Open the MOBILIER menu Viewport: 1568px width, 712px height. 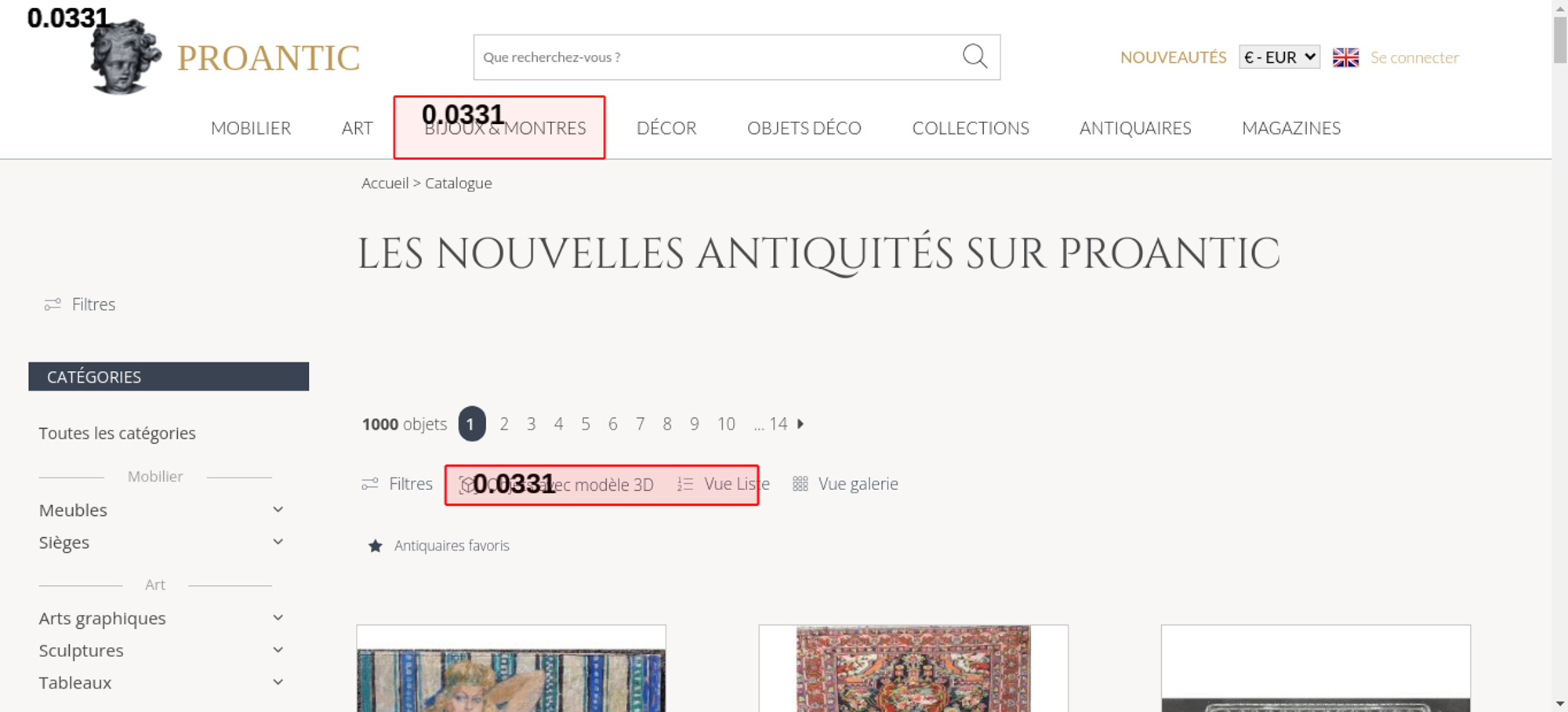click(x=251, y=128)
